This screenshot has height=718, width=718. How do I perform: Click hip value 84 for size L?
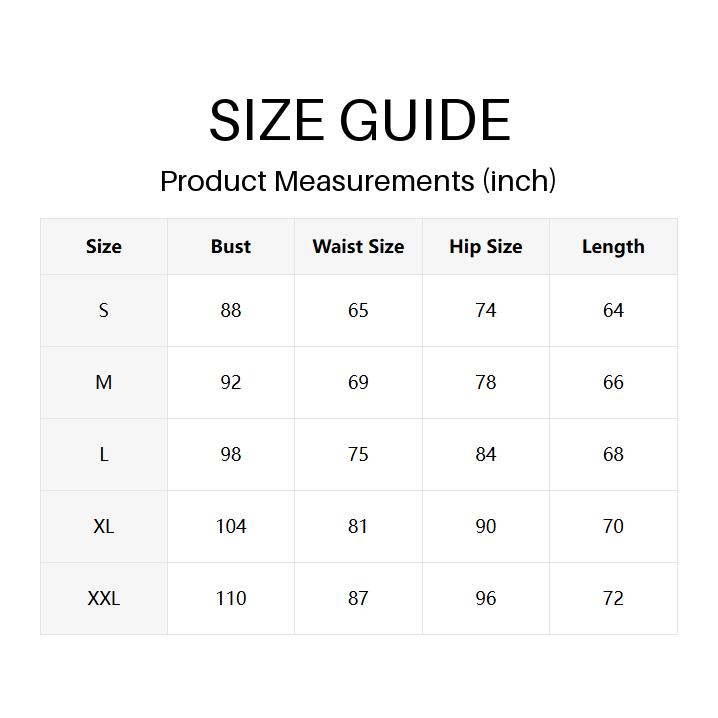point(486,454)
